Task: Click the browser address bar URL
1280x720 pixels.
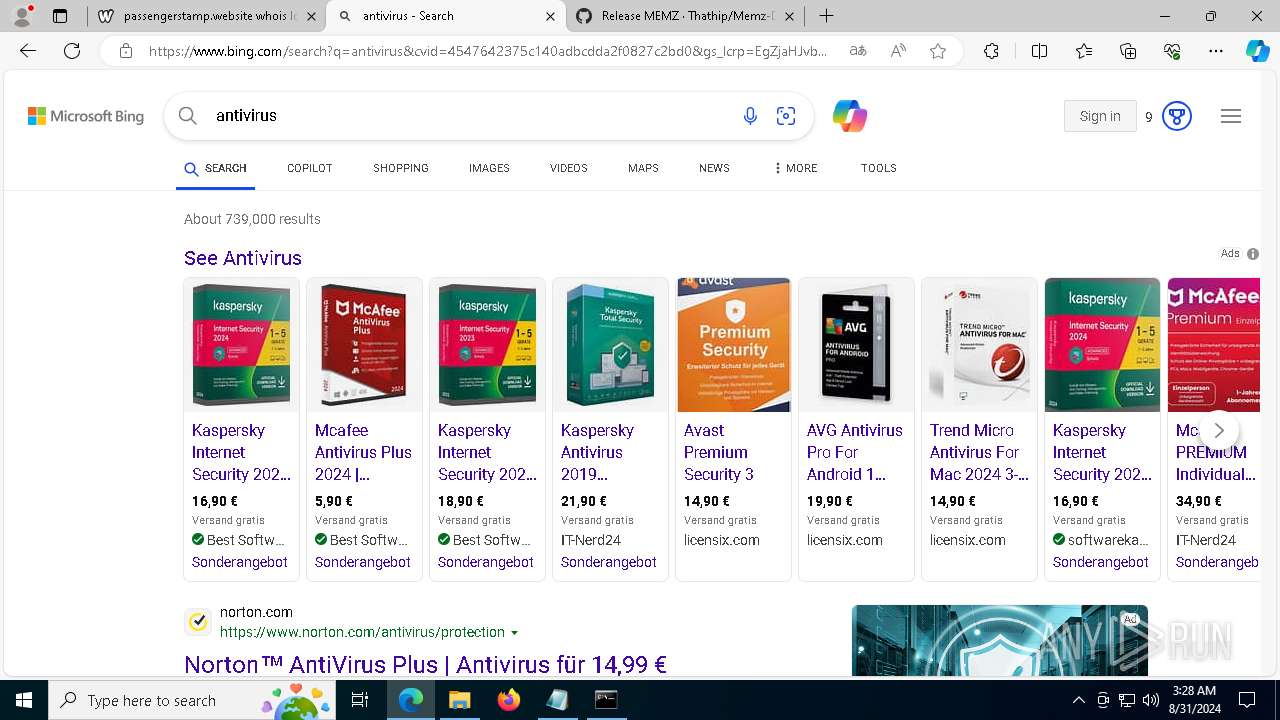Action: (488, 51)
